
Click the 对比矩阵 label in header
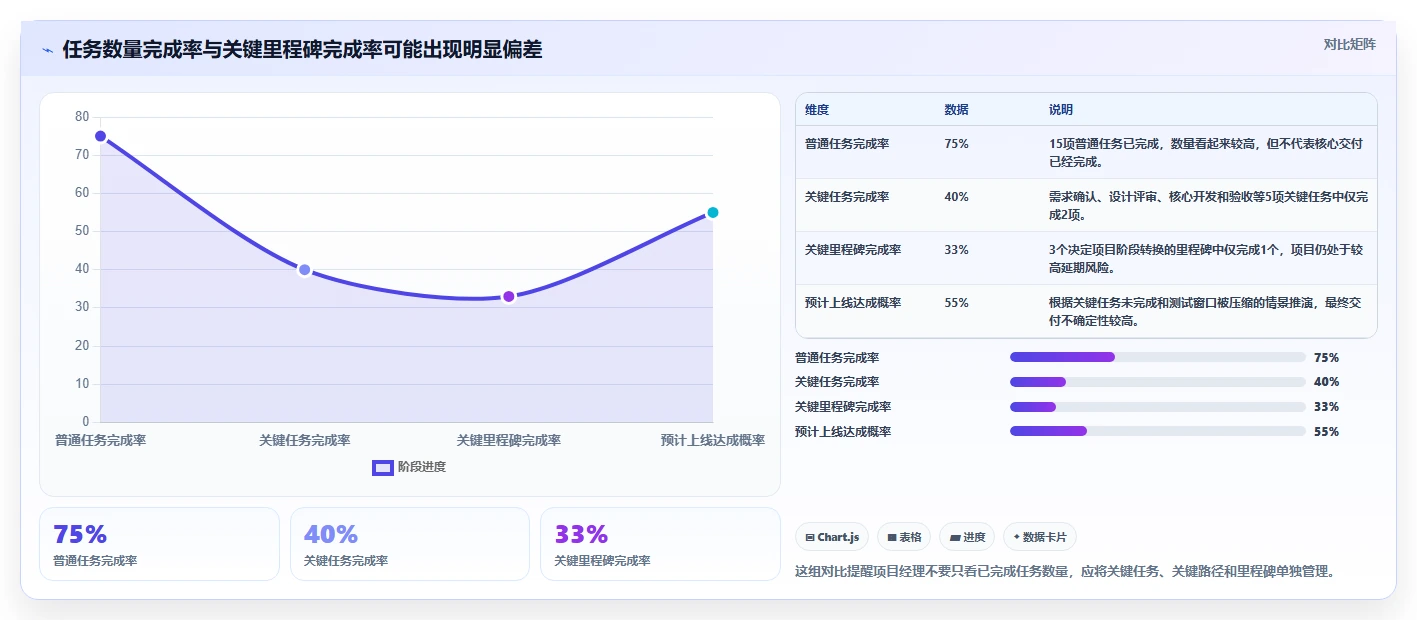pyautogui.click(x=1349, y=44)
